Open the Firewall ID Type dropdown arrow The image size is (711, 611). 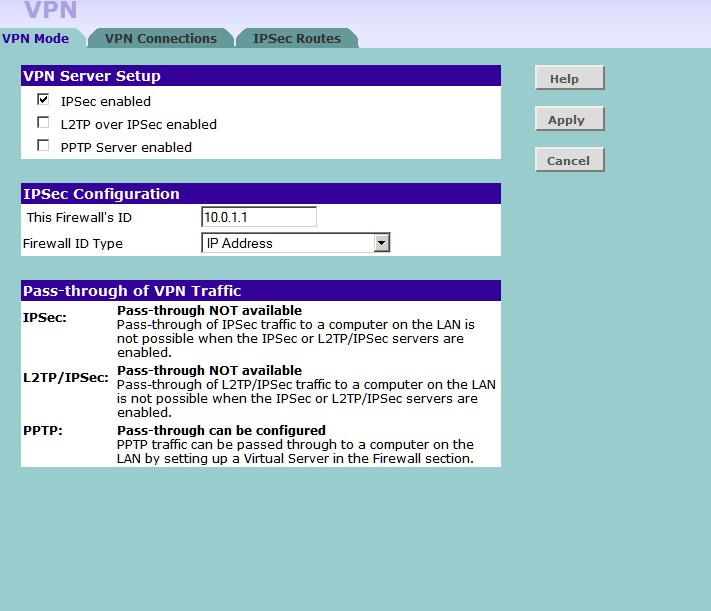click(382, 243)
